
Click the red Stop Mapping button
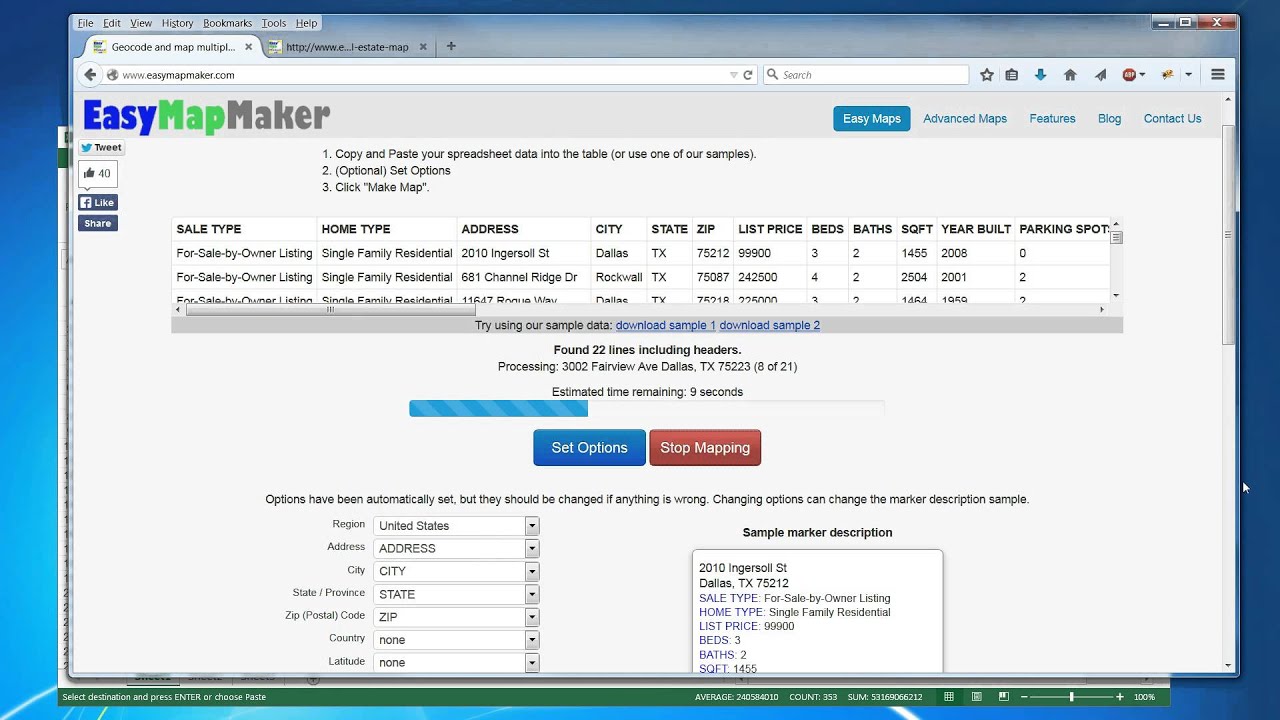click(705, 448)
